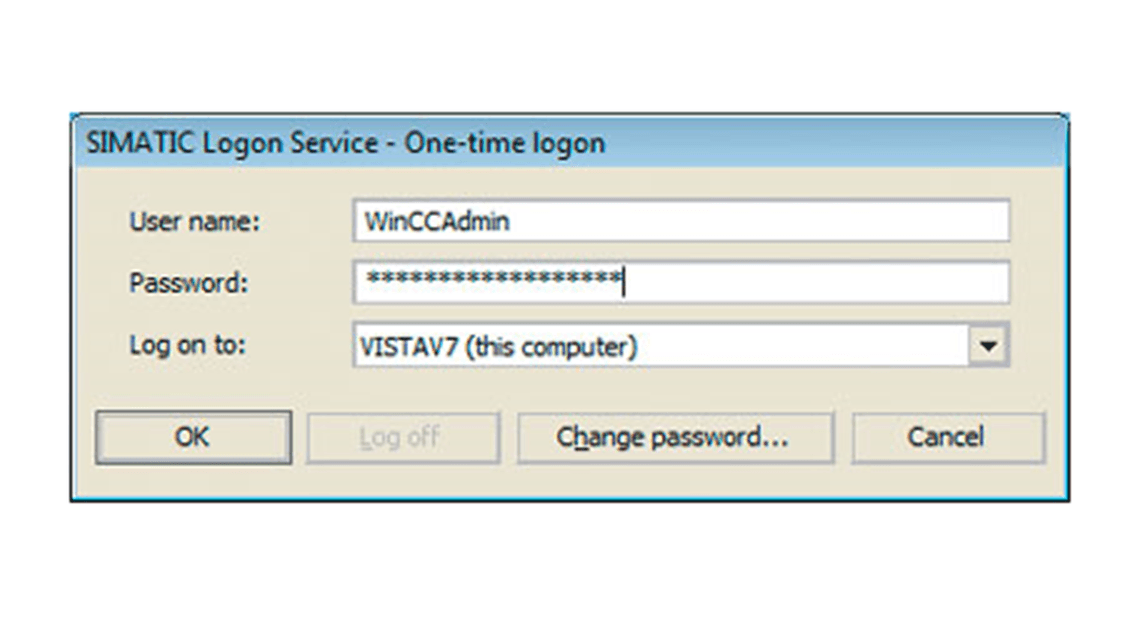Screen dimensions: 1125x633
Task: Click the Password: label
Action: pyautogui.click(x=188, y=283)
